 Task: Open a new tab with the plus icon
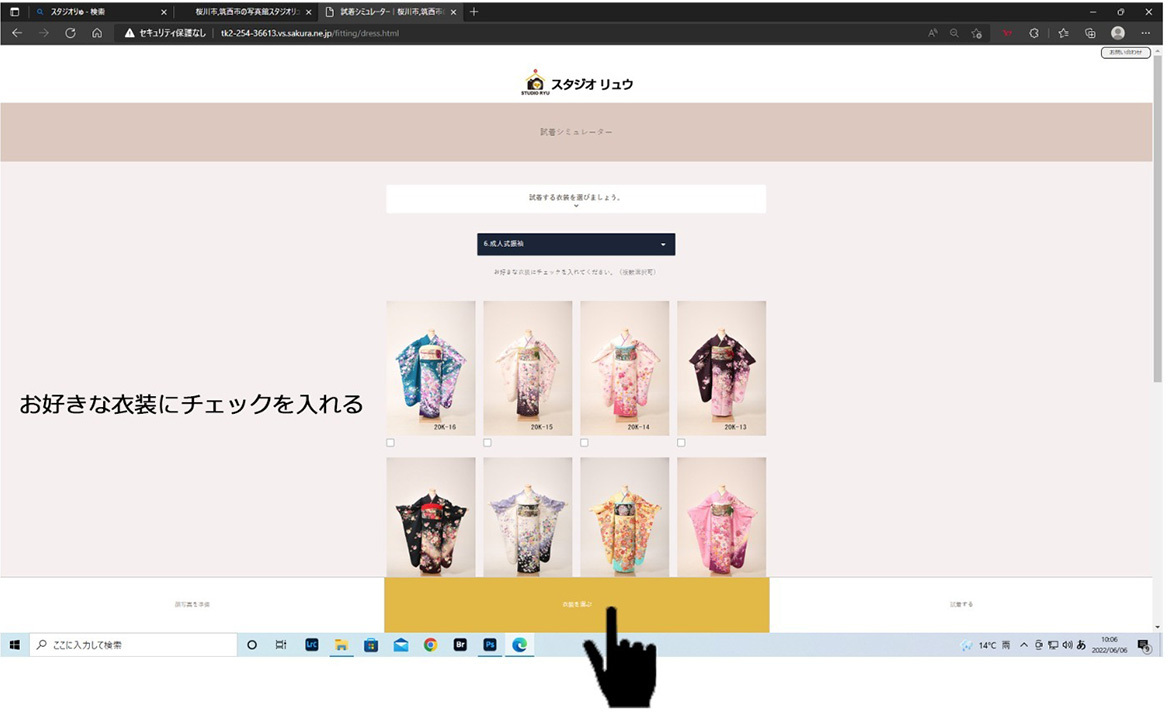(474, 11)
